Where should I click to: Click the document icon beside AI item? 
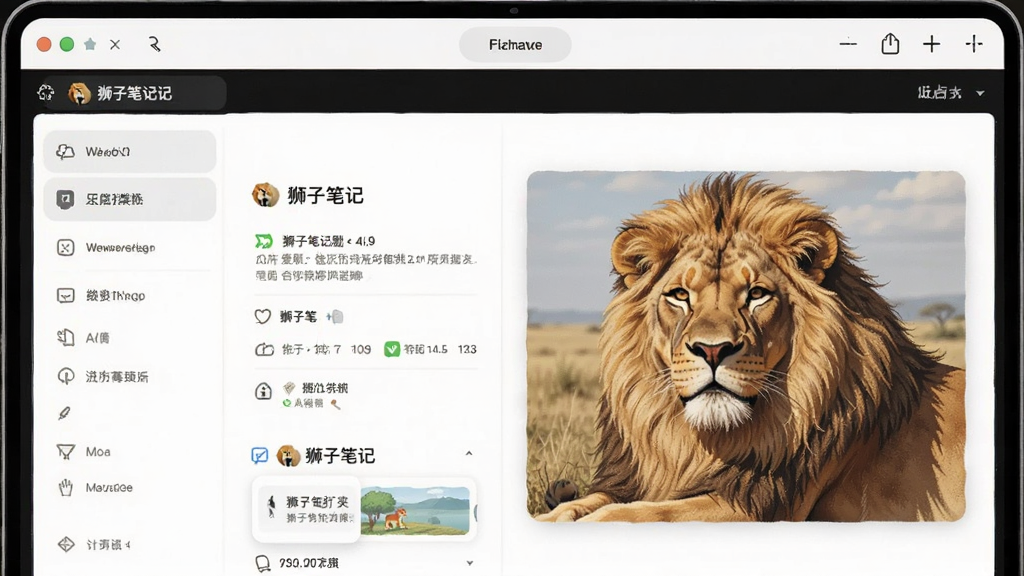[65, 338]
